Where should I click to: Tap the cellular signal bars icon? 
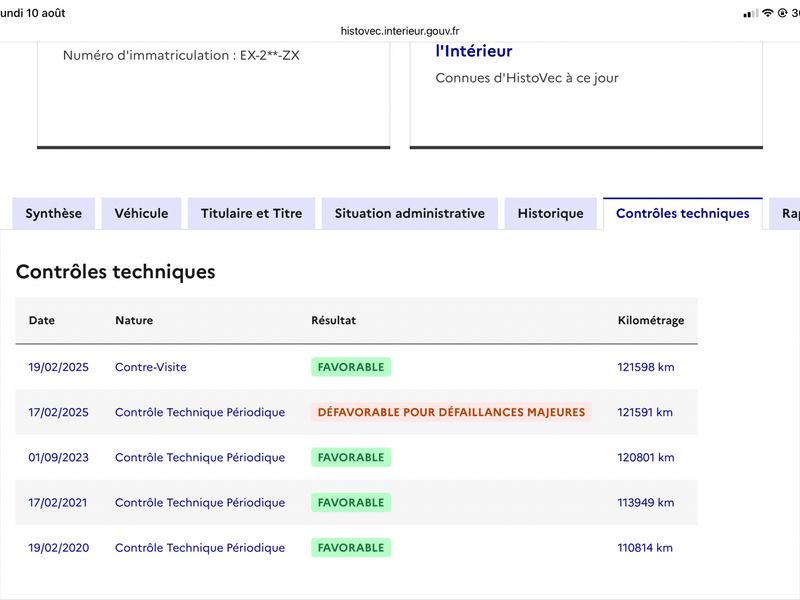751,14
